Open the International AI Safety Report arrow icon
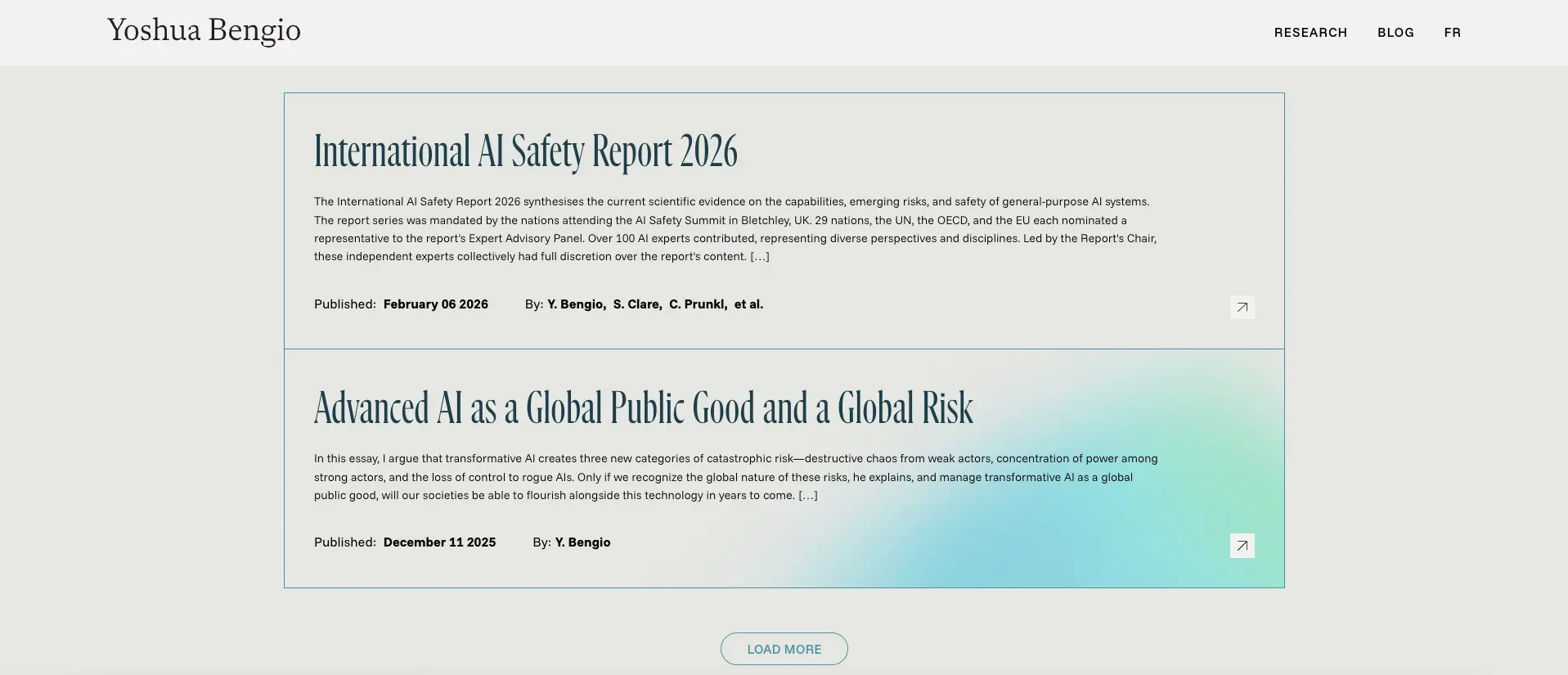Viewport: 1568px width, 675px height. point(1242,307)
